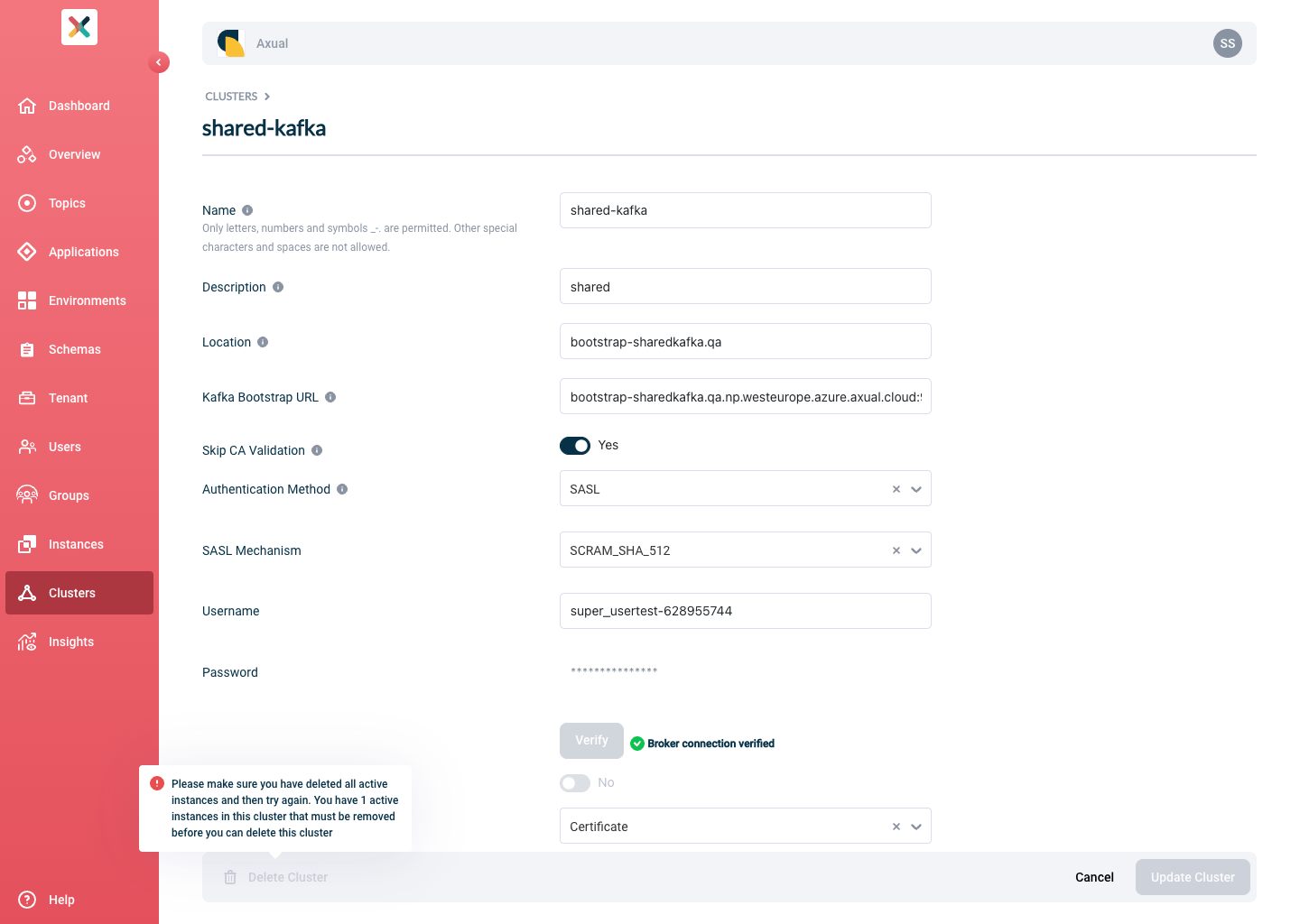The height and width of the screenshot is (924, 1300).
Task: Click the Clusters triangle icon
Action: 27,593
